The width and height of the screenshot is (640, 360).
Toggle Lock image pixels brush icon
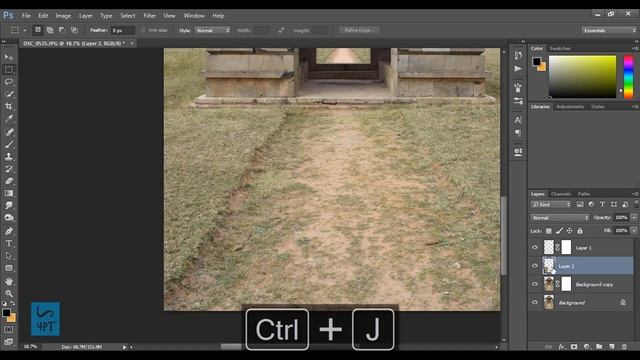tap(559, 231)
